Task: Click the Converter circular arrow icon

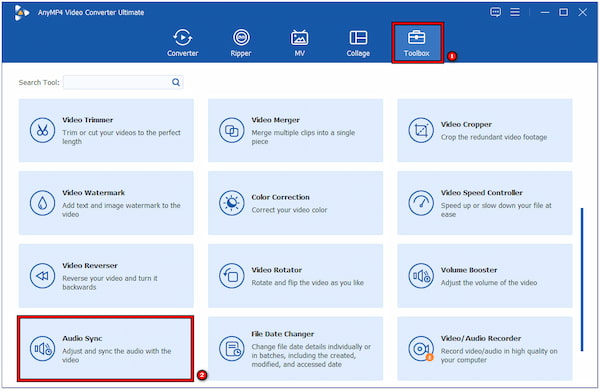Action: 183,38
